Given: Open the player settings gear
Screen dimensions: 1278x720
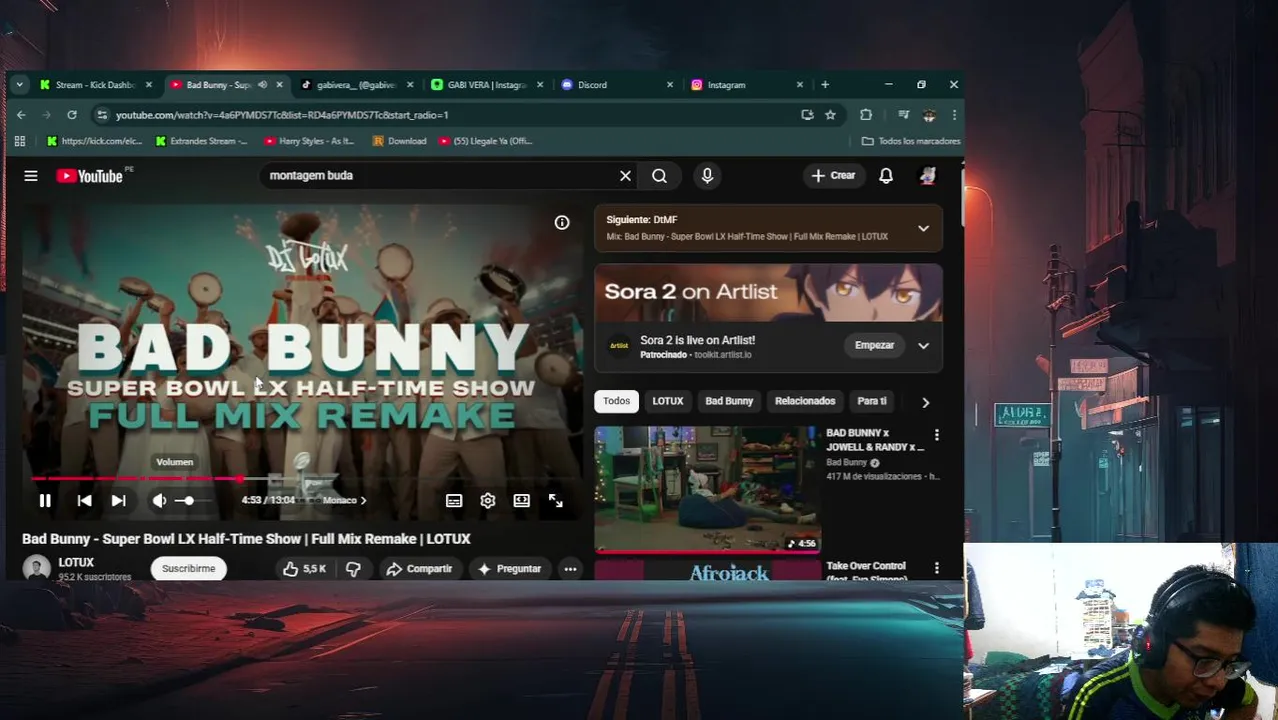Looking at the screenshot, I should [488, 500].
